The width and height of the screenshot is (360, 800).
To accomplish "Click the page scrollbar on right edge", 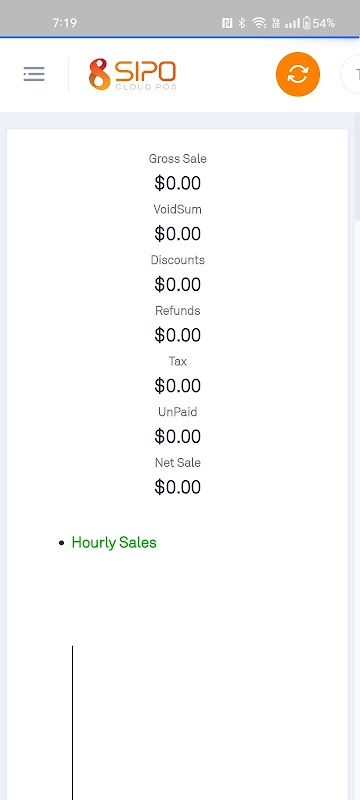I will (357, 168).
